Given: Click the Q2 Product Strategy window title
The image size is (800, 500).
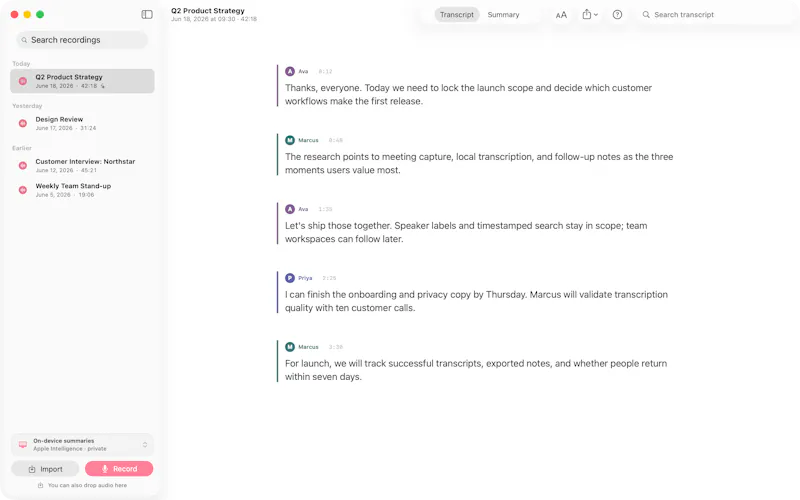Looking at the screenshot, I should pyautogui.click(x=208, y=11).
